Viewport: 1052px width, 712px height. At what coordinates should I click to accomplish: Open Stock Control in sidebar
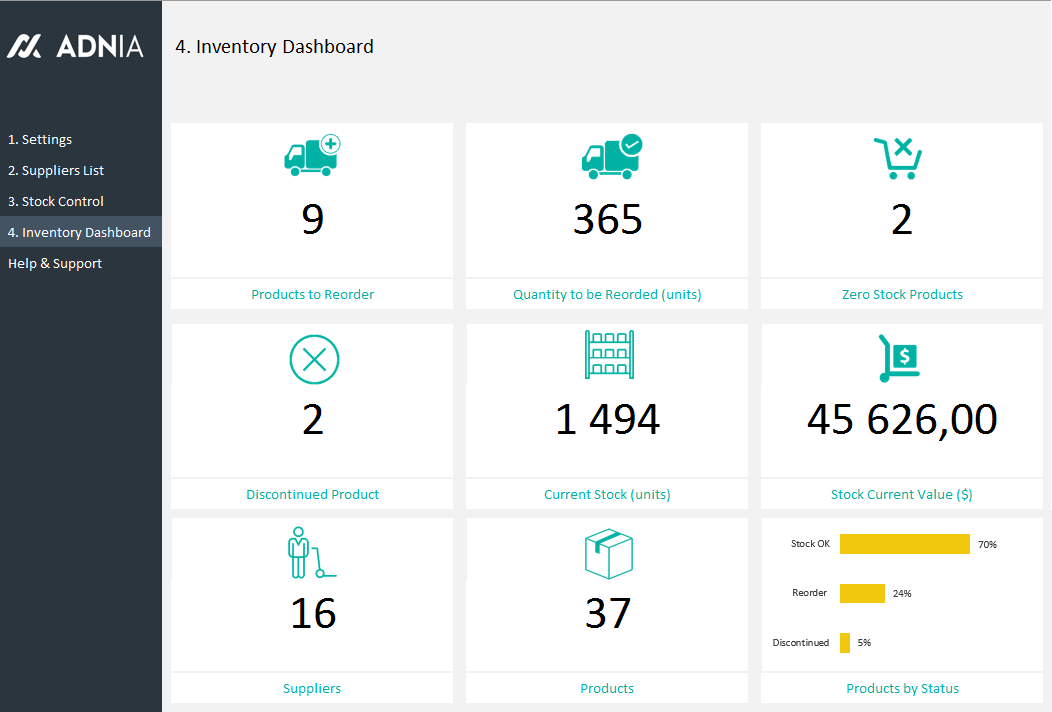(56, 202)
